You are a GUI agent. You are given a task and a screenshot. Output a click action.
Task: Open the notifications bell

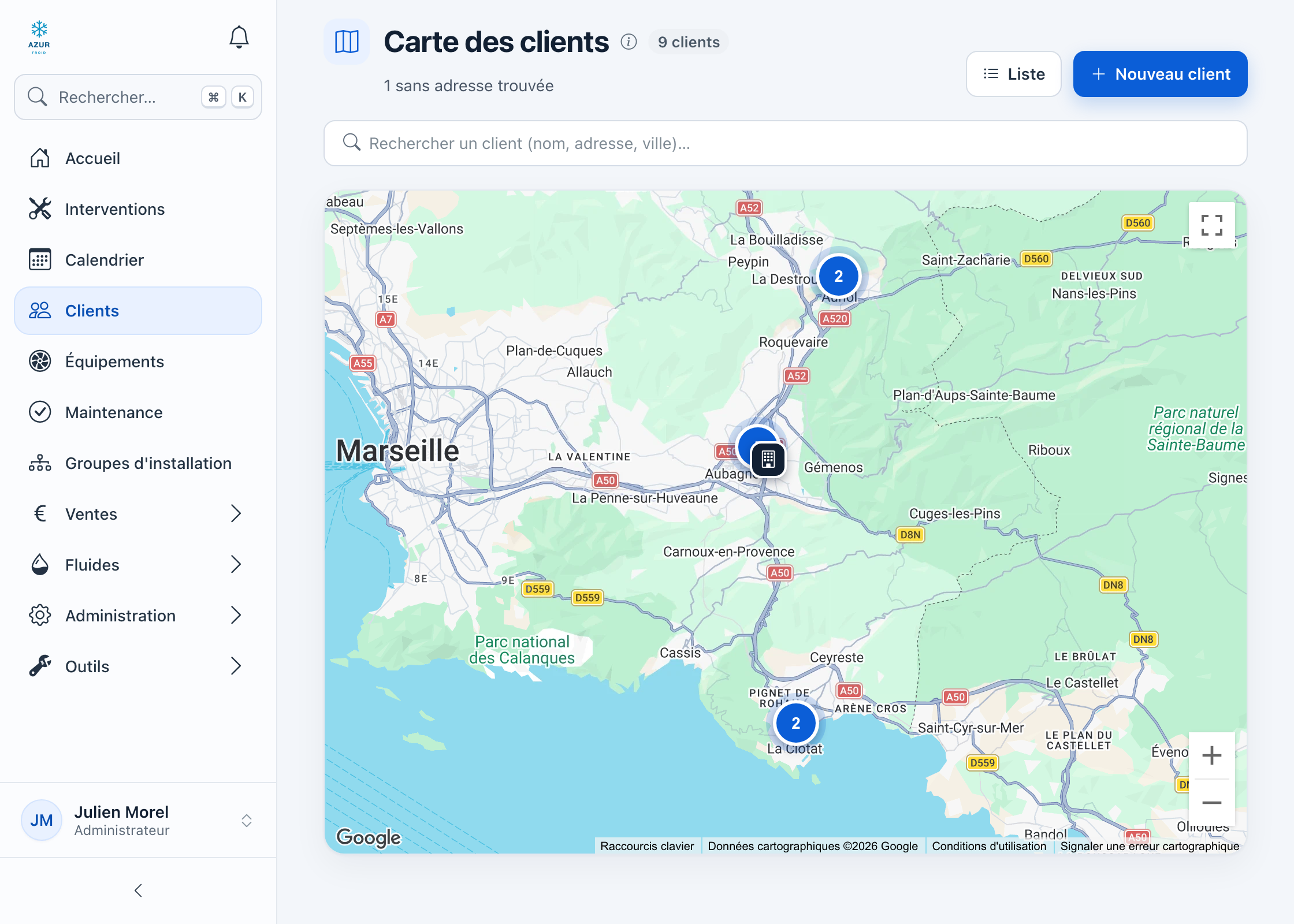point(239,38)
